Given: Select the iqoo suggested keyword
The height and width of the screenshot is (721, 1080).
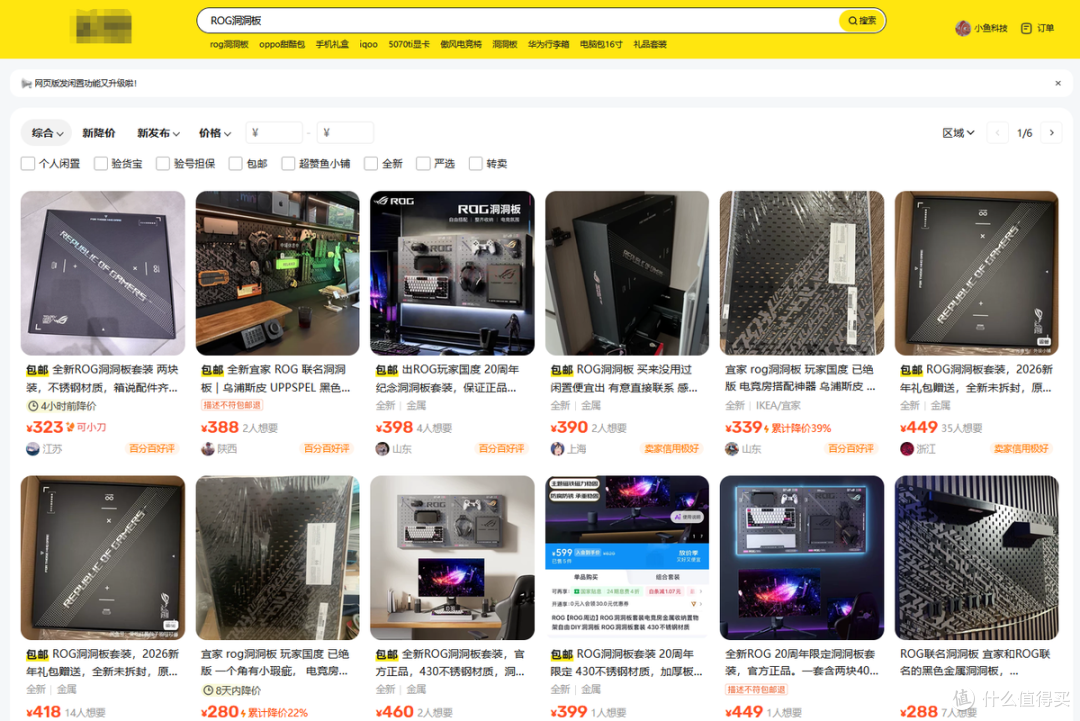Looking at the screenshot, I should coord(368,44).
